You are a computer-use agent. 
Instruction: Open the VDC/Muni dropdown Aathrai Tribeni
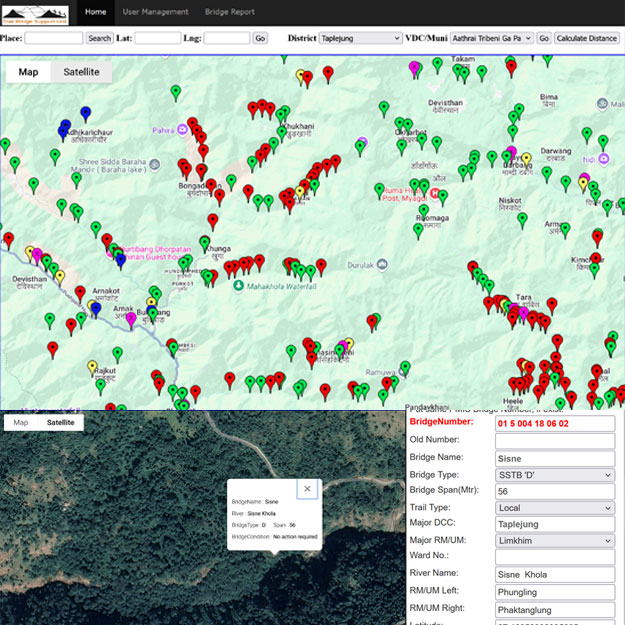(492, 38)
